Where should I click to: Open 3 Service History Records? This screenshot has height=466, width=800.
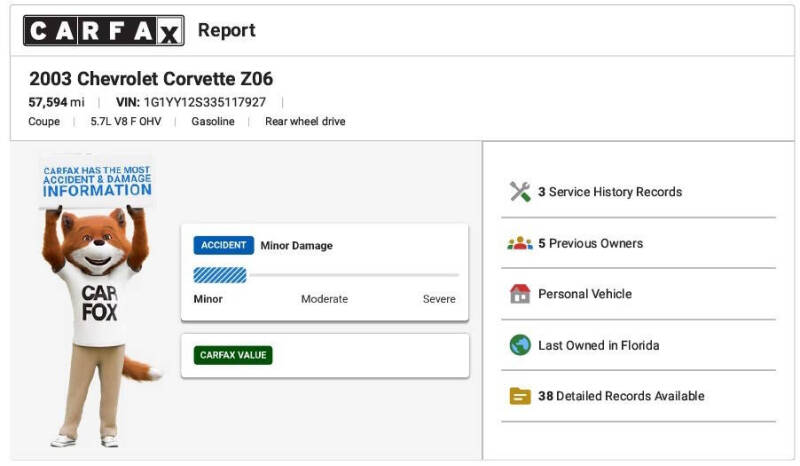coord(610,192)
